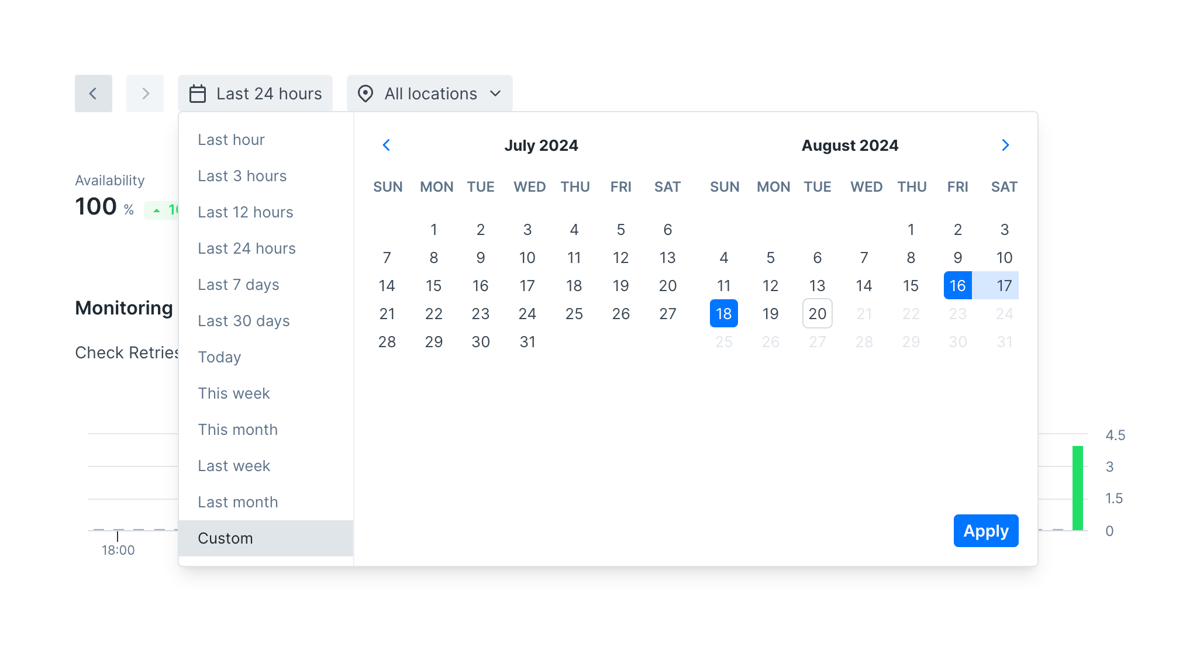Expand the All locations dropdown
The height and width of the screenshot is (664, 1200).
(x=430, y=93)
